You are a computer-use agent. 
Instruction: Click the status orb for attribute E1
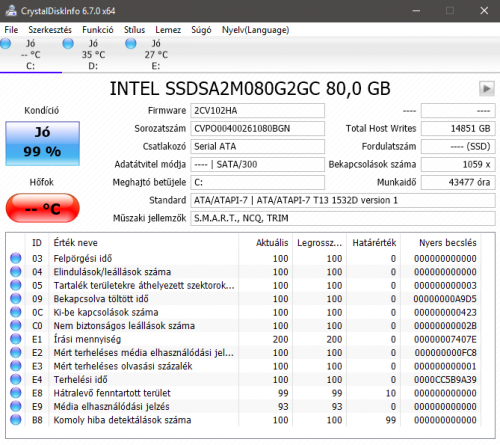click(x=16, y=339)
